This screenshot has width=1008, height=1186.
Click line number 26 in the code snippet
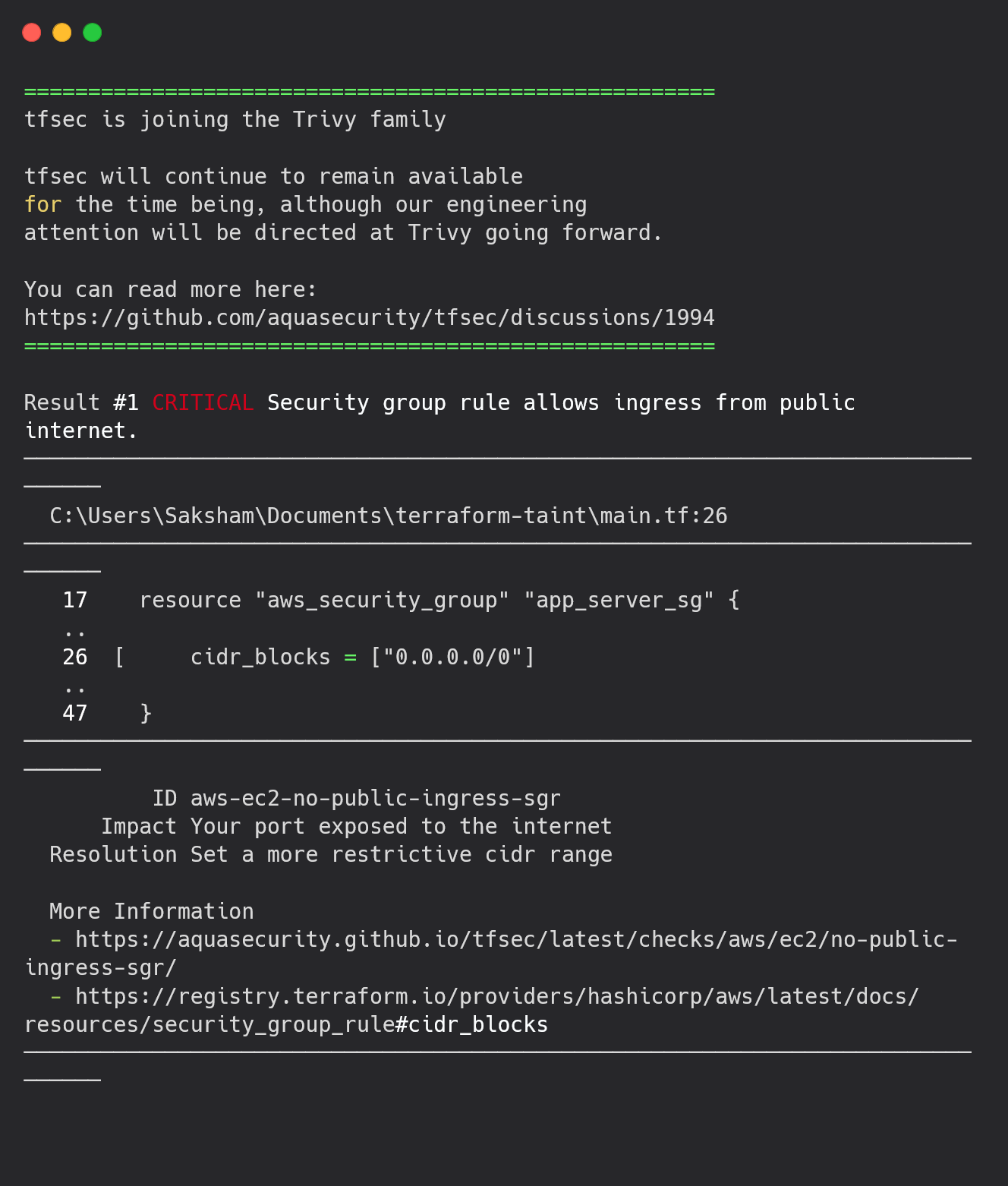click(x=75, y=657)
